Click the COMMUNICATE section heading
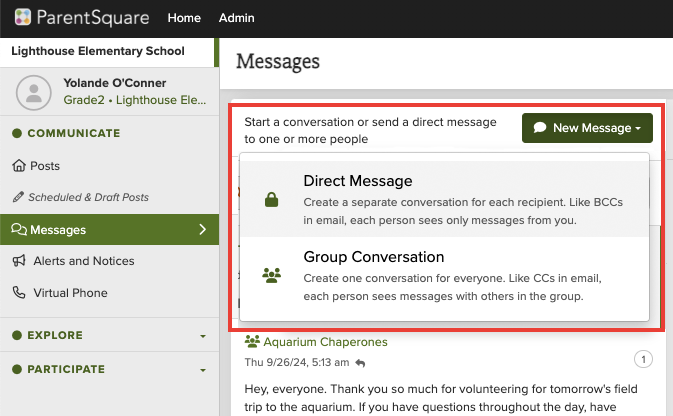Image resolution: width=673 pixels, height=416 pixels. pyautogui.click(x=74, y=133)
